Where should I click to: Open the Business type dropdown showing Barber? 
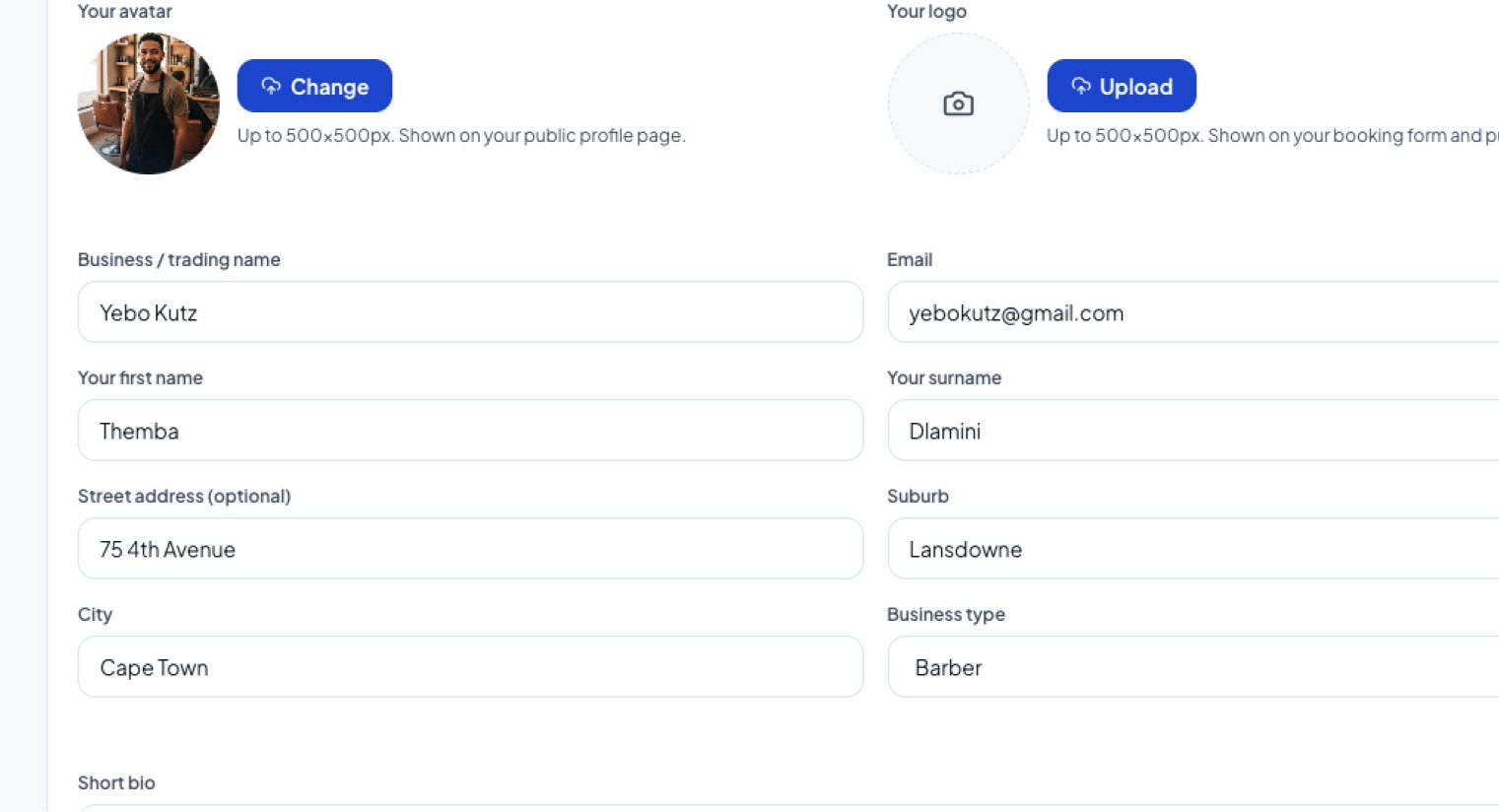click(1193, 667)
